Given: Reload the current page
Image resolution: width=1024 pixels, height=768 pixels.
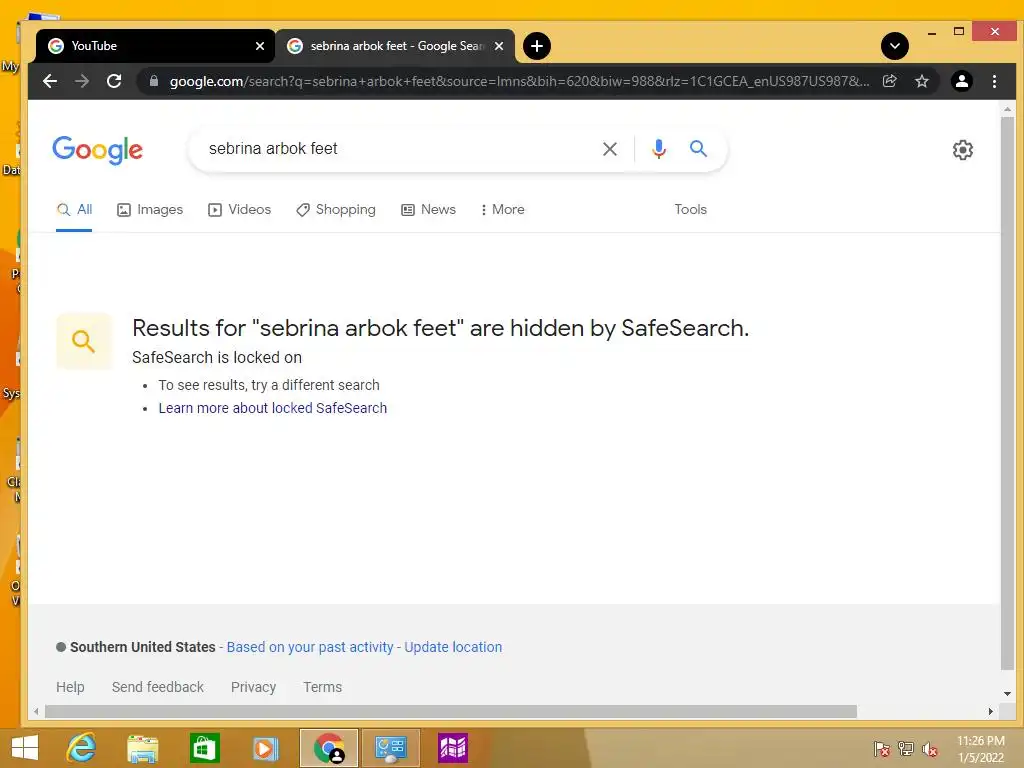Looking at the screenshot, I should [x=114, y=82].
